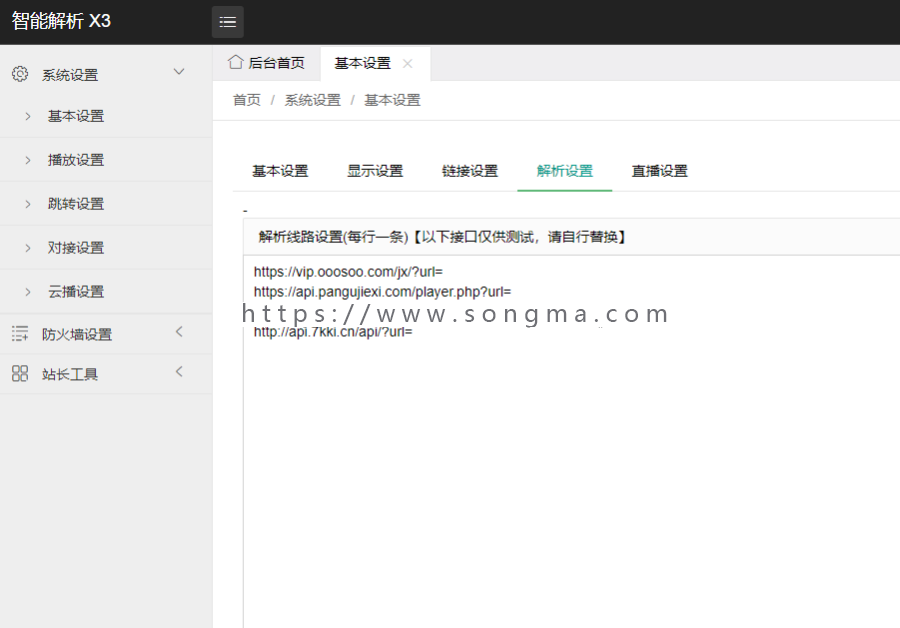Switch to the 链接设置 settings tab
This screenshot has height=628, width=900.
470,171
